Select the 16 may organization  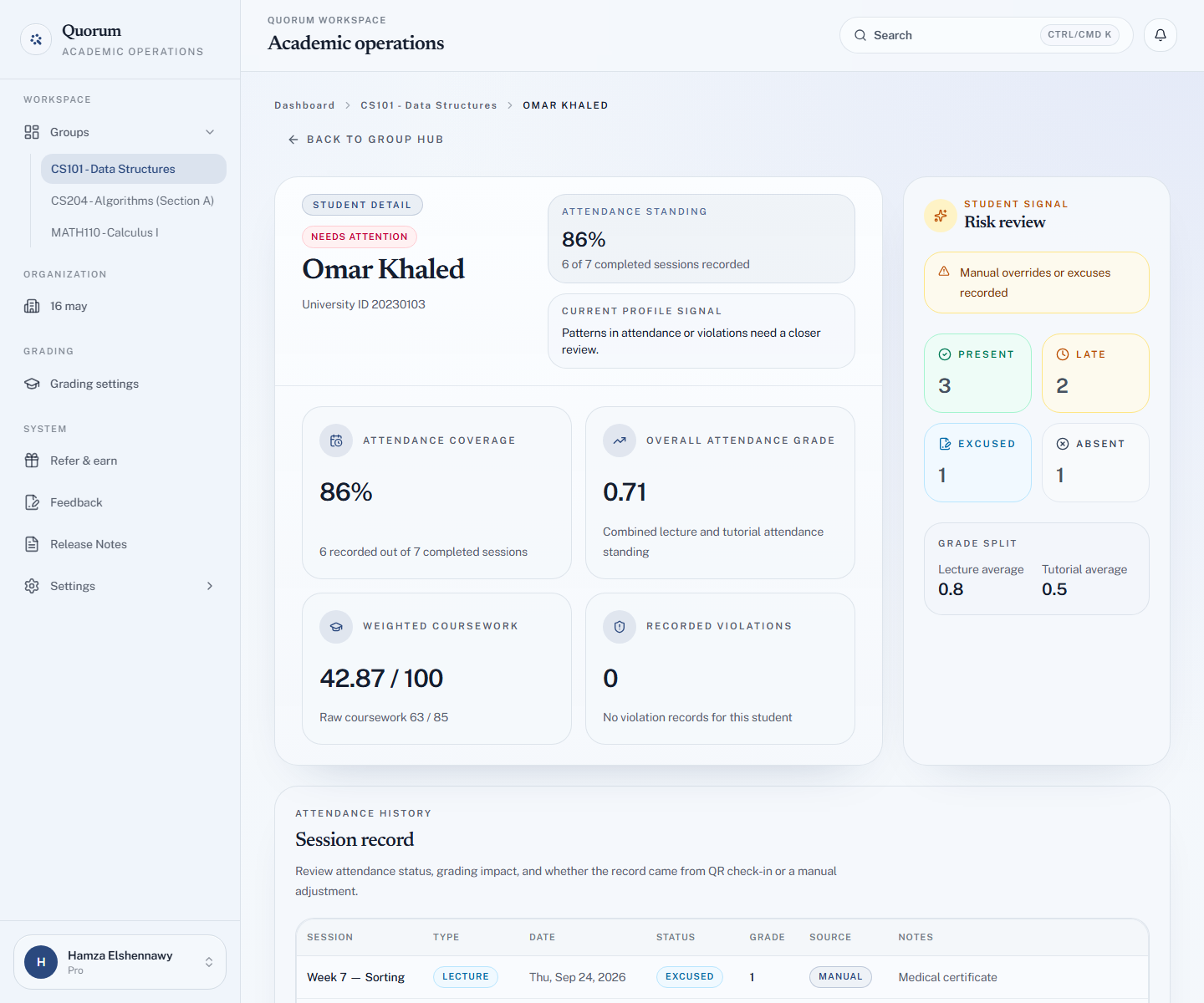point(120,306)
